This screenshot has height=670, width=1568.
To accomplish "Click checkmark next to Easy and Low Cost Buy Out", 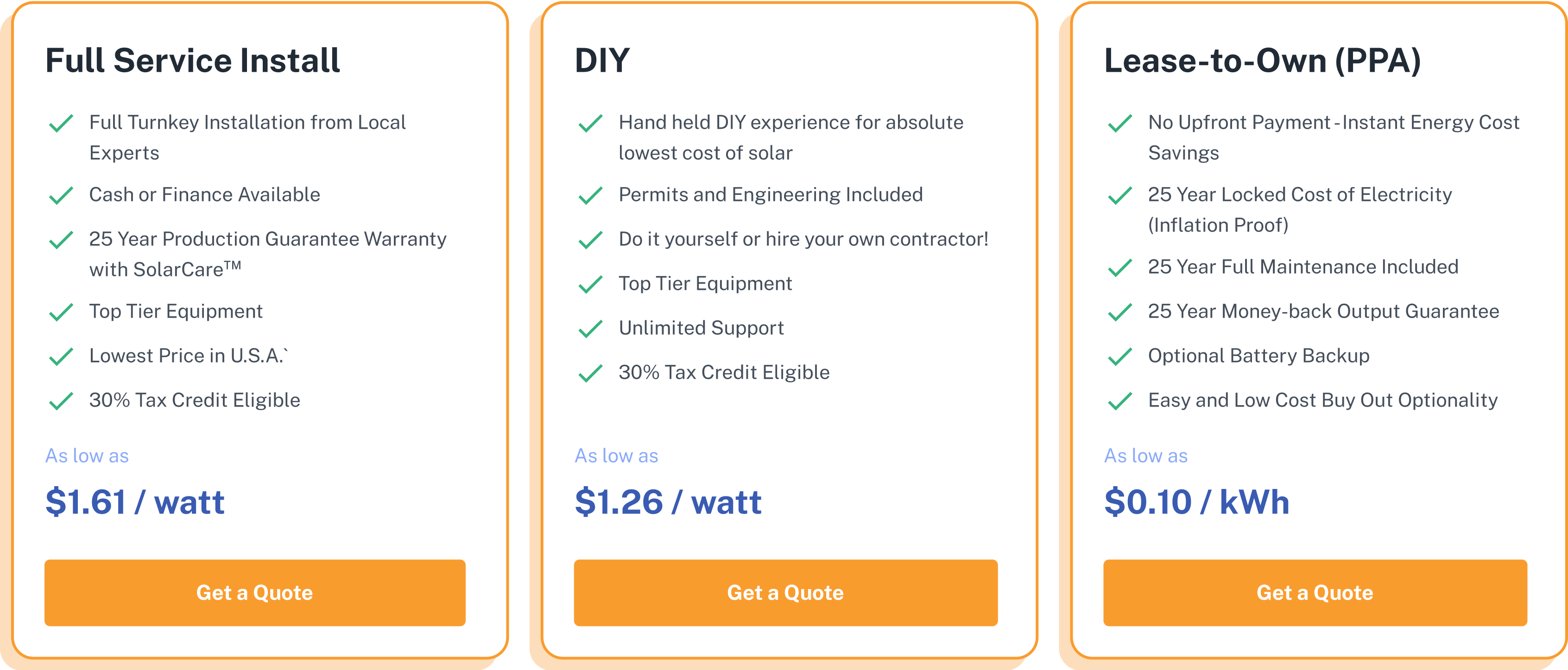I will (1120, 401).
